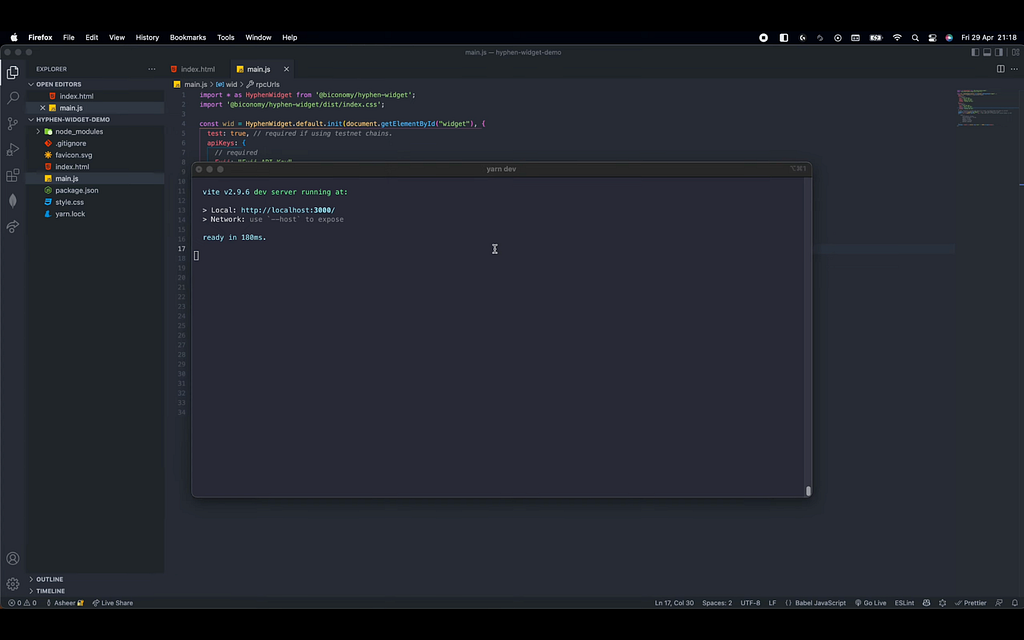1024x640 pixels.
Task: Close the main.js tab
Action: (x=286, y=69)
